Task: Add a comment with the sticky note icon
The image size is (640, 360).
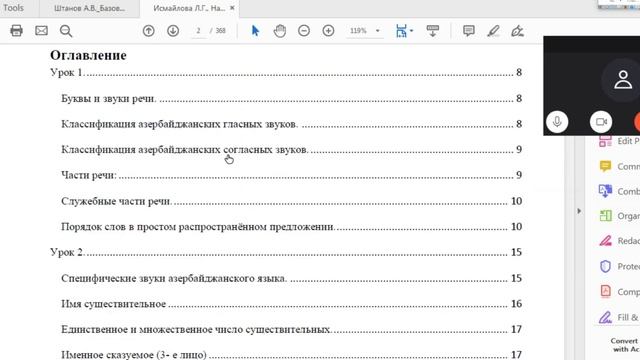Action: tap(469, 31)
